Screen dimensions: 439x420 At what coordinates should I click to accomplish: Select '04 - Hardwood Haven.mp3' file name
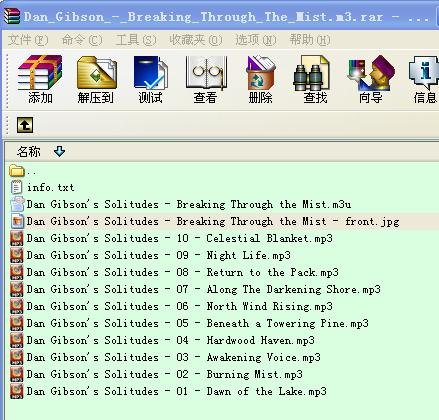tap(171, 341)
